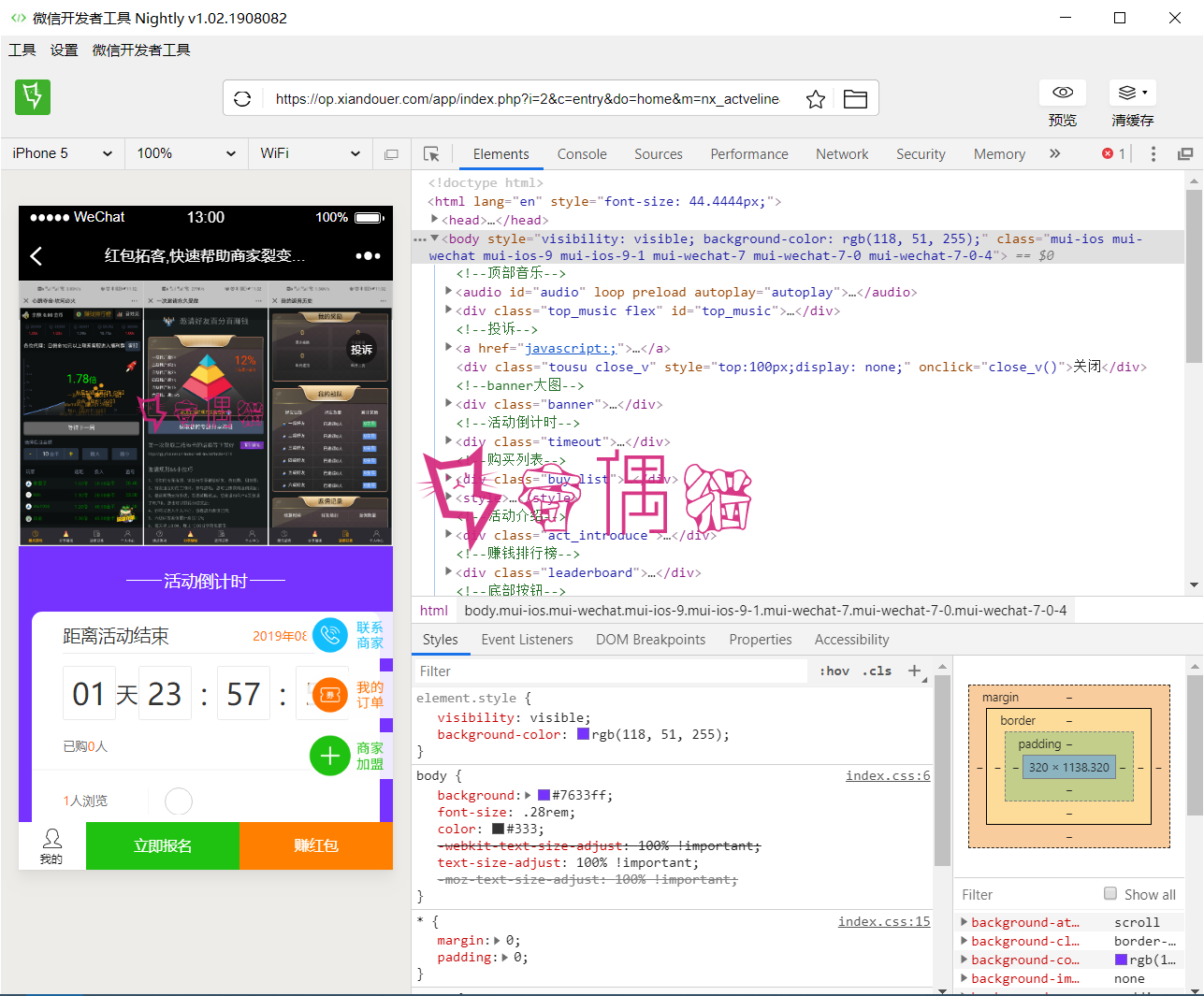Bookmark the URL with star icon

point(816,99)
